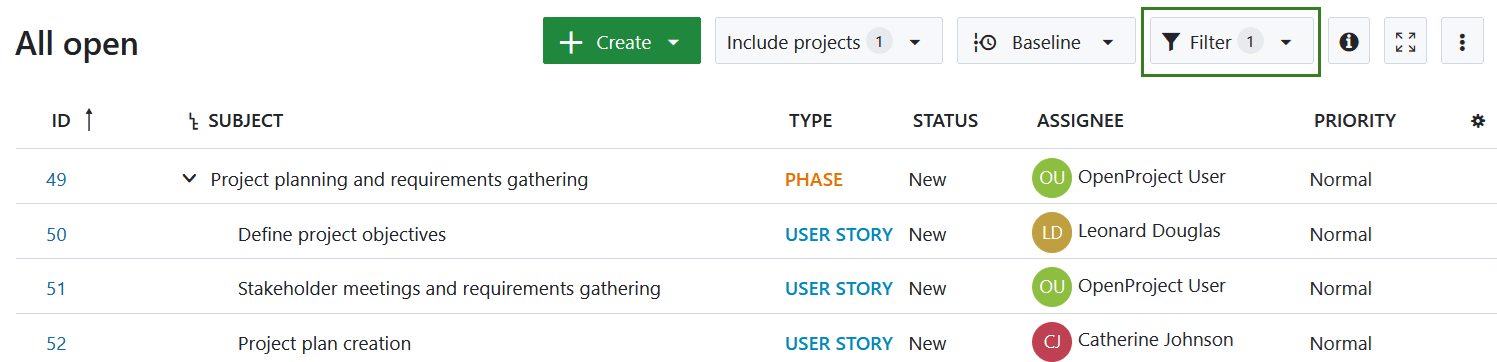
Task: Click the PRIORITY column header
Action: tap(1354, 120)
